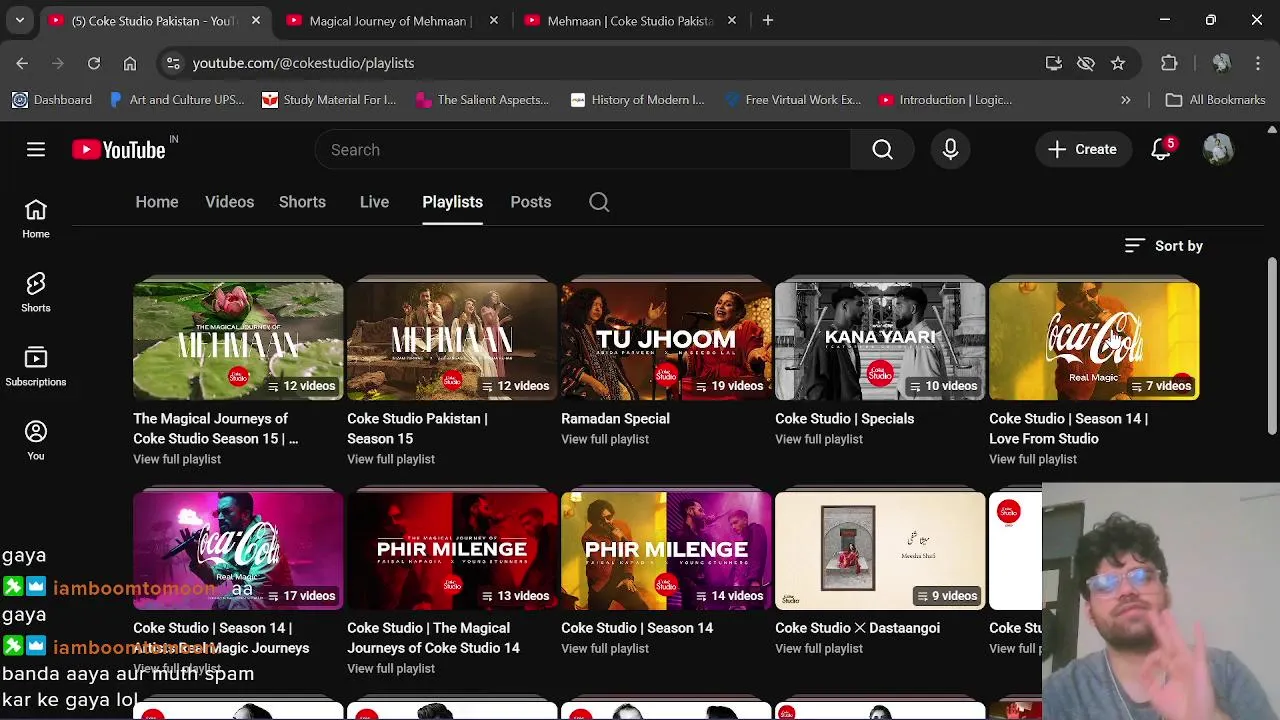Open Shorts in the left sidebar
The width and height of the screenshot is (1280, 720).
tap(36, 293)
